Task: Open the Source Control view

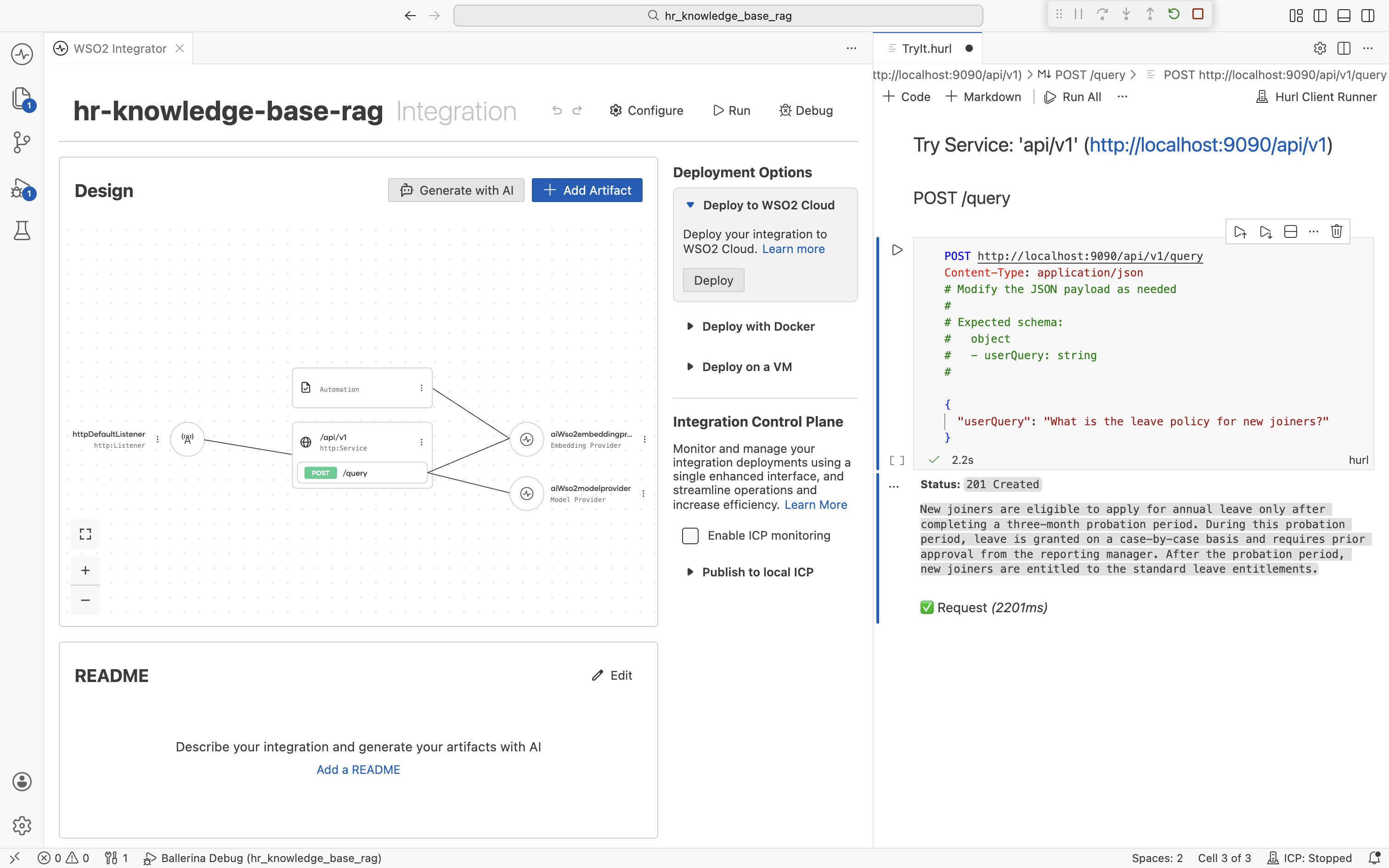Action: click(22, 142)
